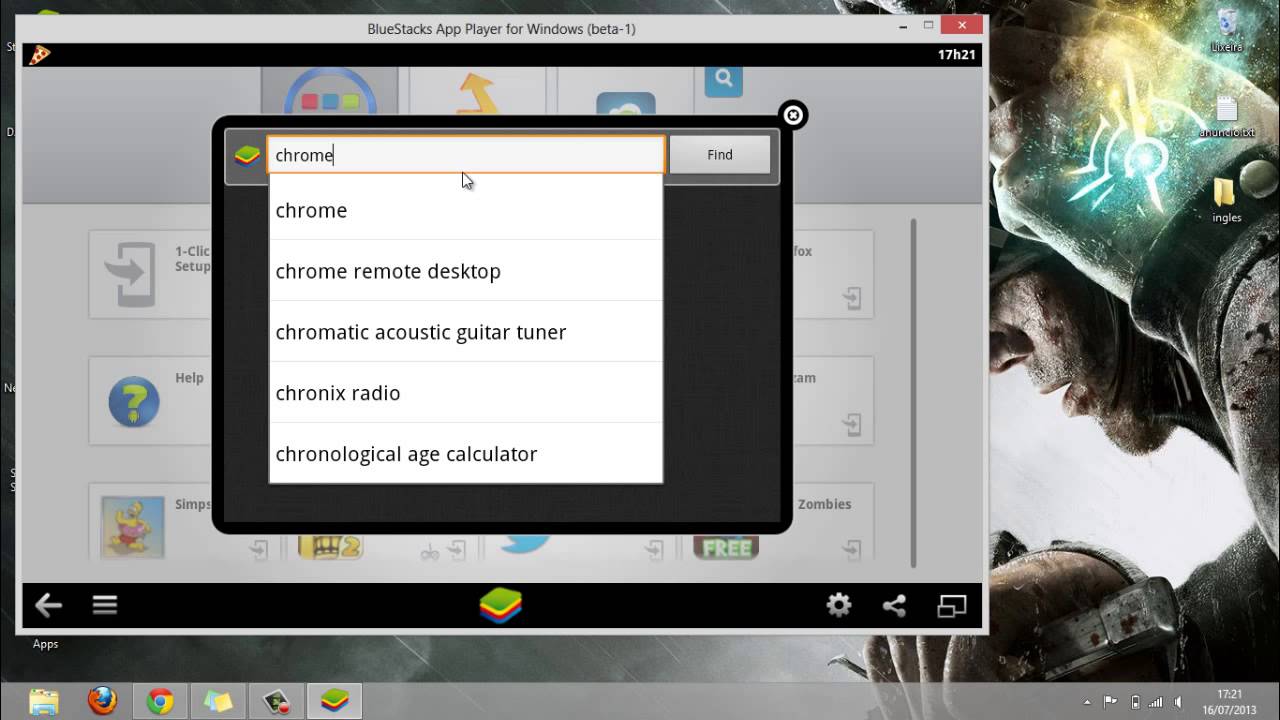The width and height of the screenshot is (1280, 720).
Task: Open Sticky Notes from taskbar
Action: [x=218, y=701]
